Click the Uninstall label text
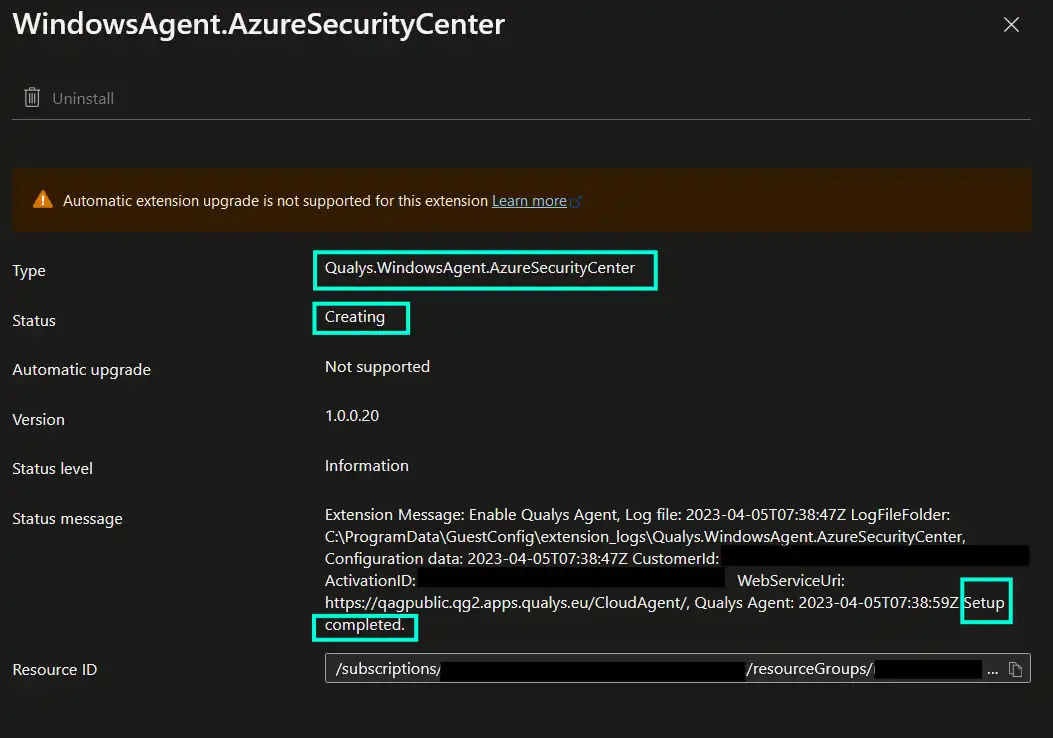Image resolution: width=1053 pixels, height=738 pixels. [83, 99]
